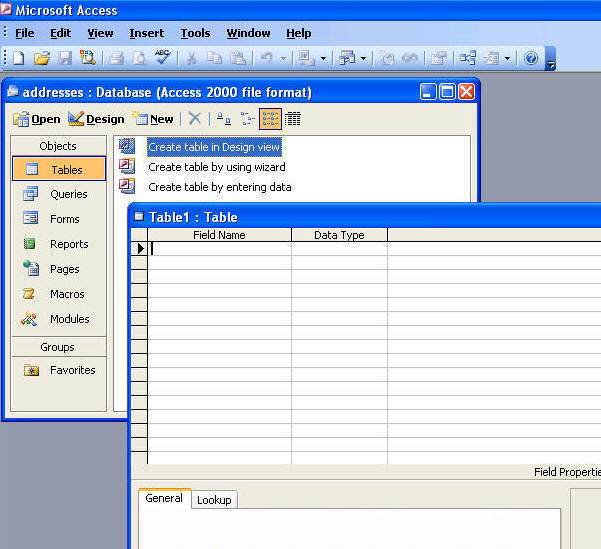Click the File Search icon in toolbar

[x=88, y=58]
